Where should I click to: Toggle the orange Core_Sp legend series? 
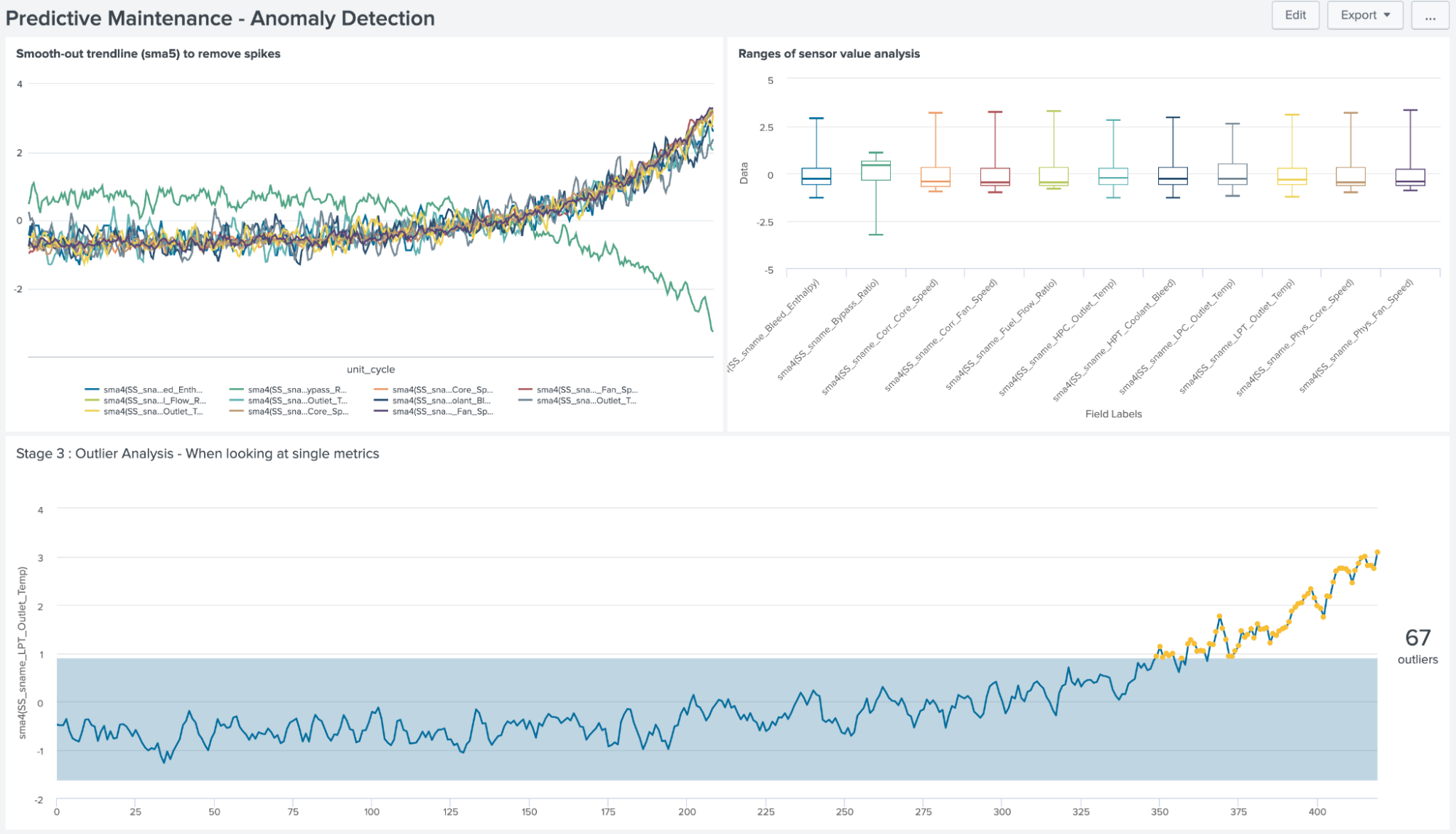point(433,390)
